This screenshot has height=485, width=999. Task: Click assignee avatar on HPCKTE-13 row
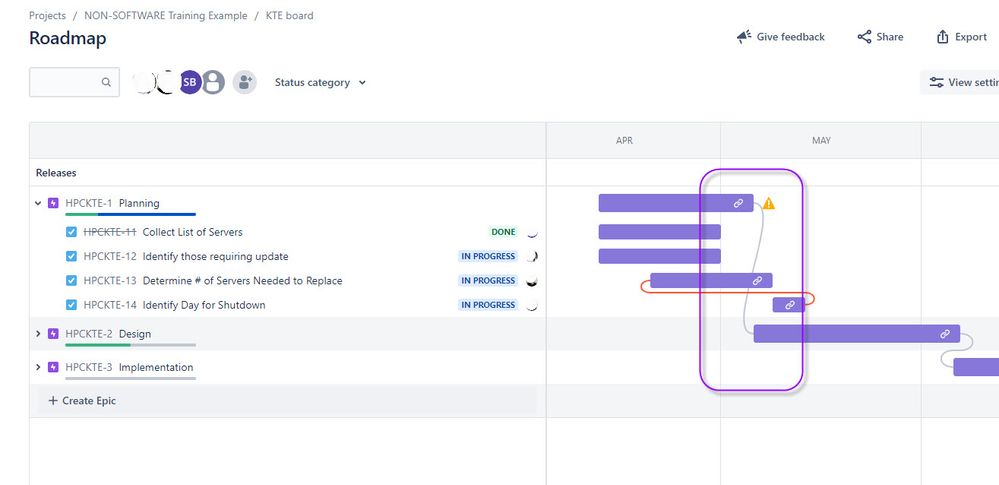[x=532, y=280]
